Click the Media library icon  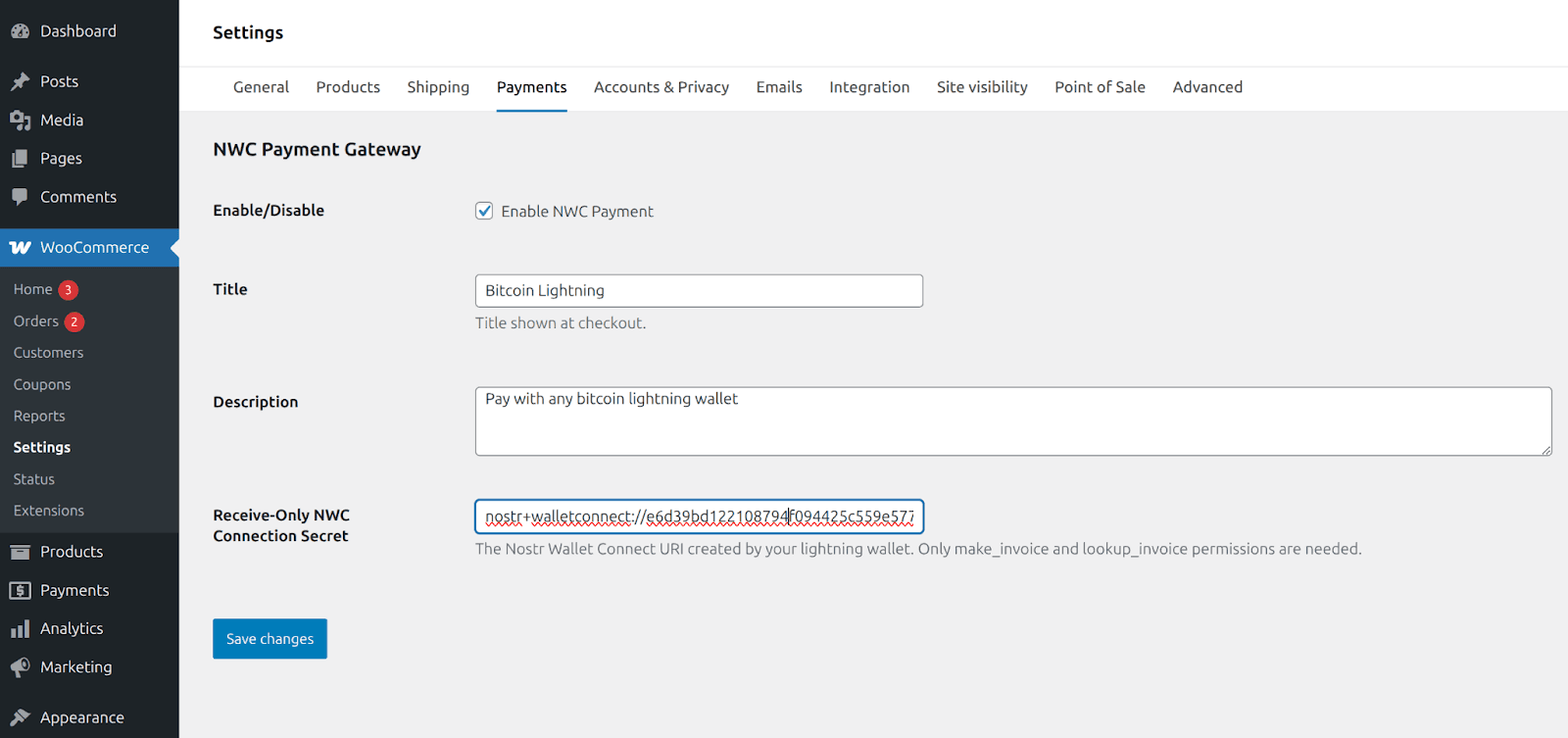click(x=20, y=121)
